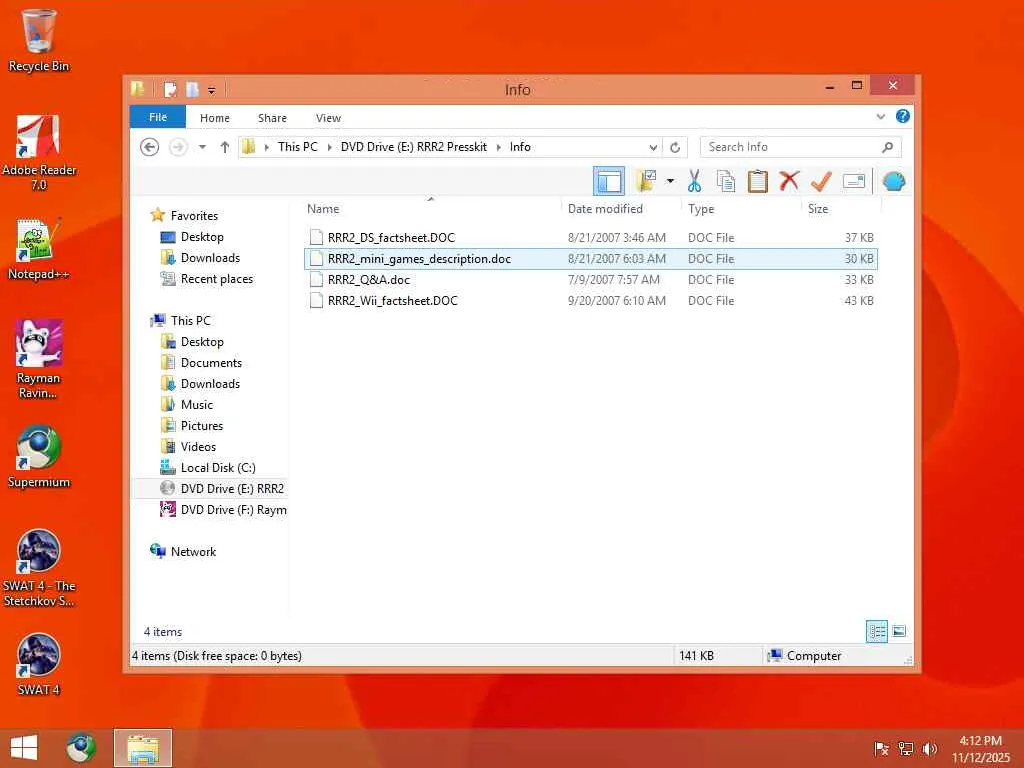This screenshot has height=768, width=1024.
Task: Select RRR2_Wii_factsheet.DOC file
Action: pyautogui.click(x=591, y=300)
